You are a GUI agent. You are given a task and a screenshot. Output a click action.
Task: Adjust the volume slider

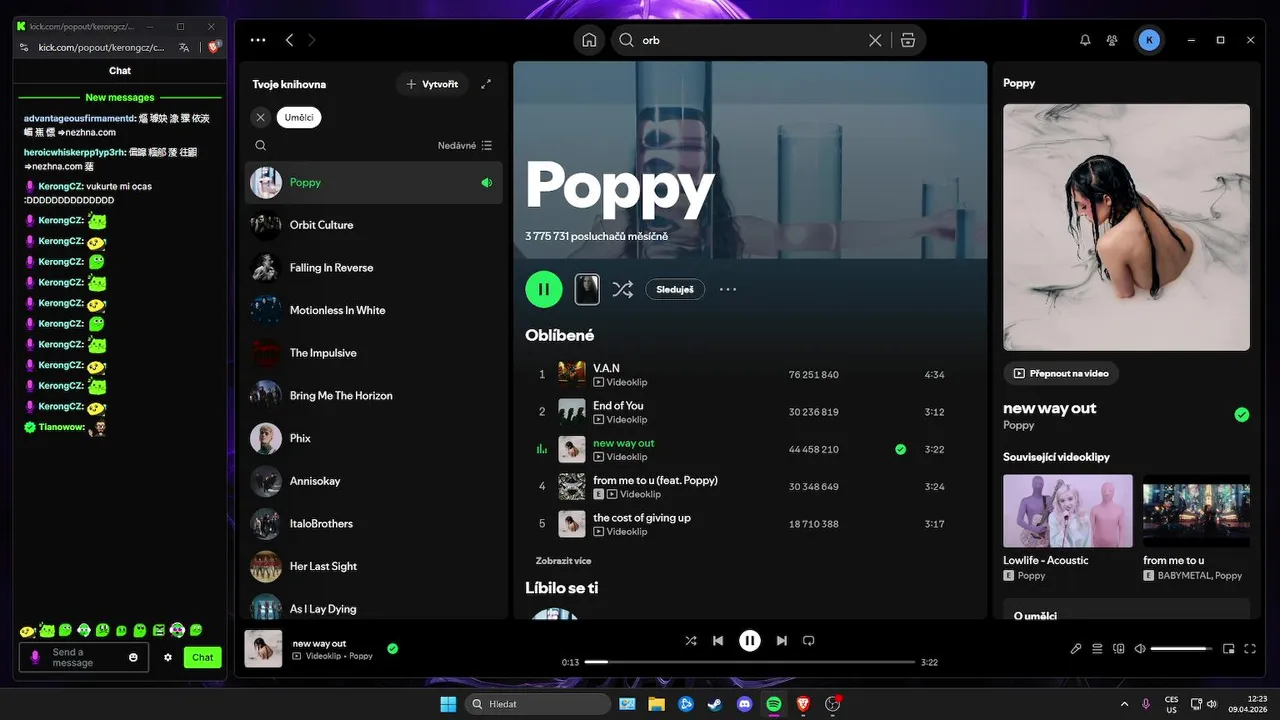pyautogui.click(x=1181, y=648)
